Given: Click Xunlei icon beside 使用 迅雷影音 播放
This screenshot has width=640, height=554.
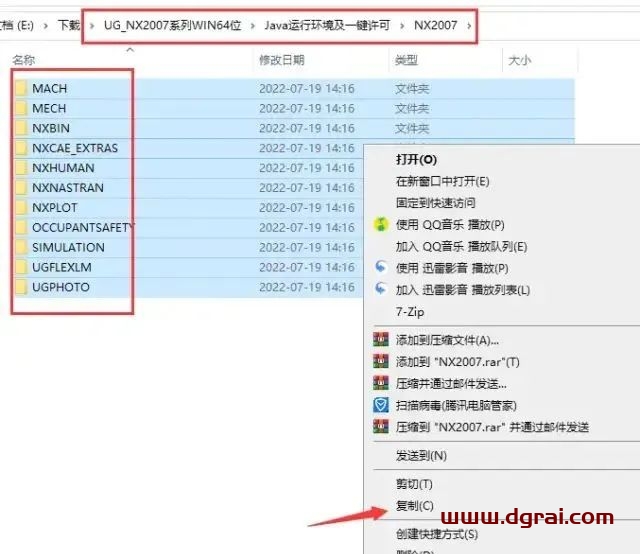Looking at the screenshot, I should 381,268.
